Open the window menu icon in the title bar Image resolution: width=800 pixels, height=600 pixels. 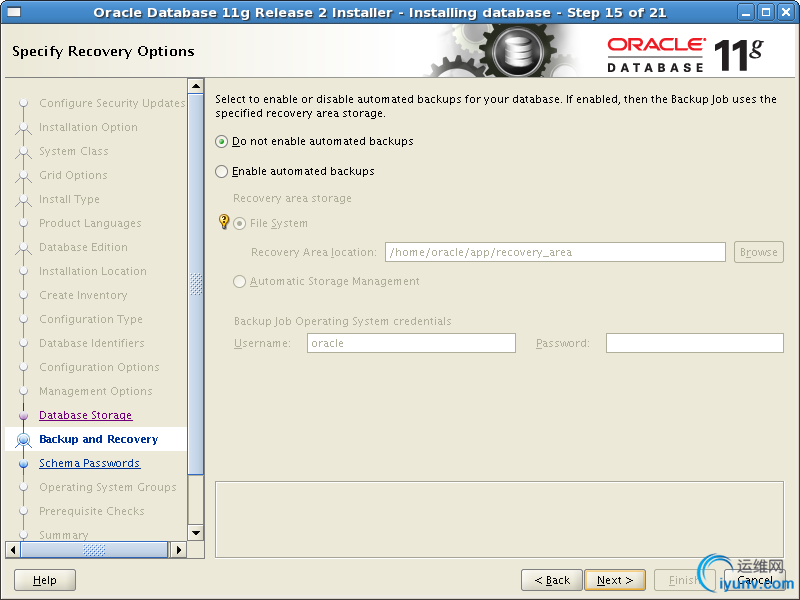point(13,12)
